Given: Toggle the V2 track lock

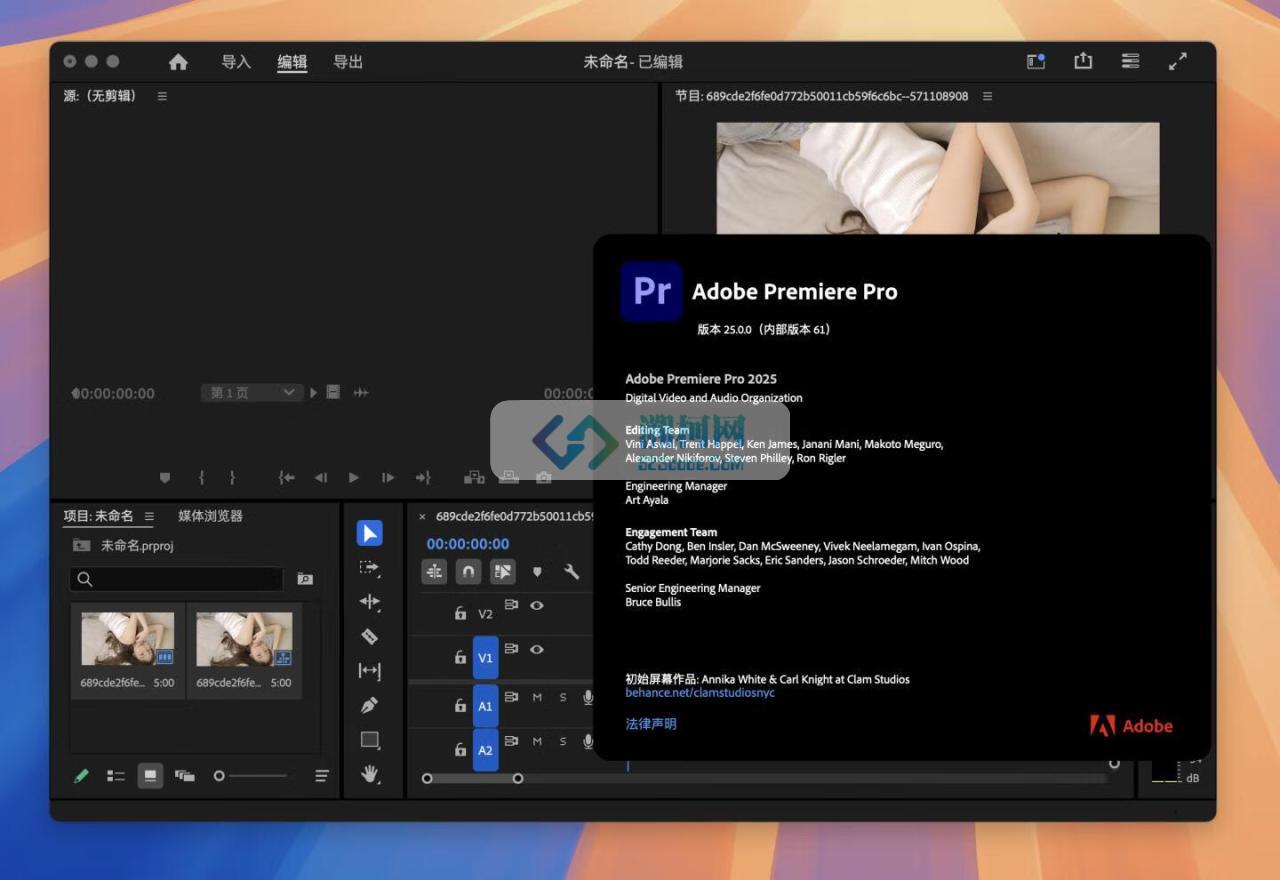Looking at the screenshot, I should point(460,614).
